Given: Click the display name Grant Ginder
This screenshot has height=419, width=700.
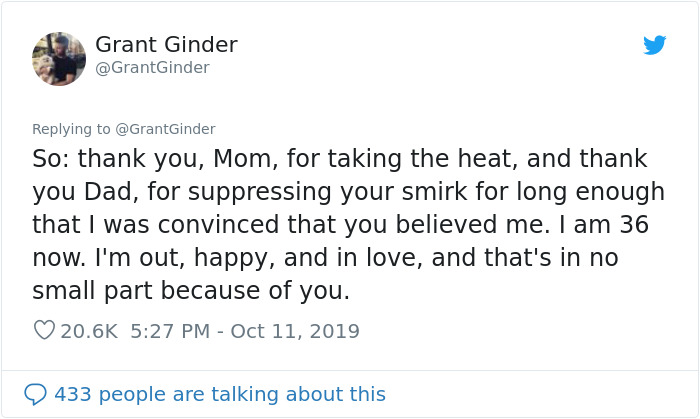Looking at the screenshot, I should pos(166,45).
